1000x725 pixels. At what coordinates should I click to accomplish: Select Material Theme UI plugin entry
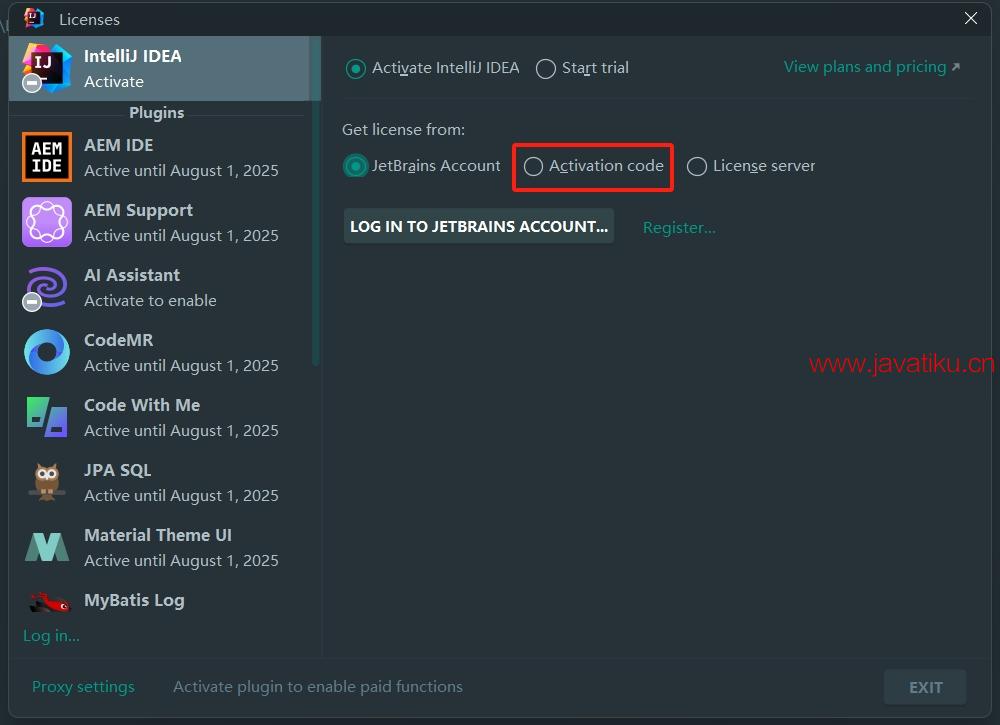(x=159, y=548)
